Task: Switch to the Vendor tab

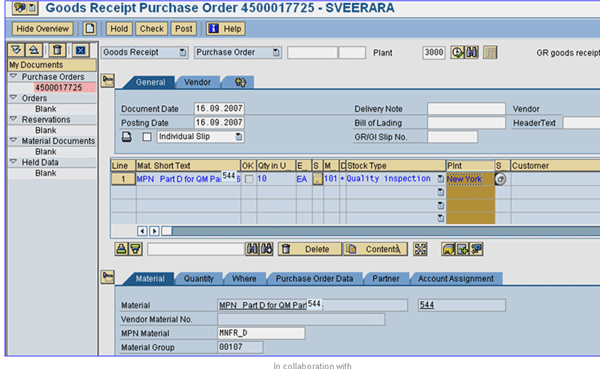Action: (x=197, y=82)
